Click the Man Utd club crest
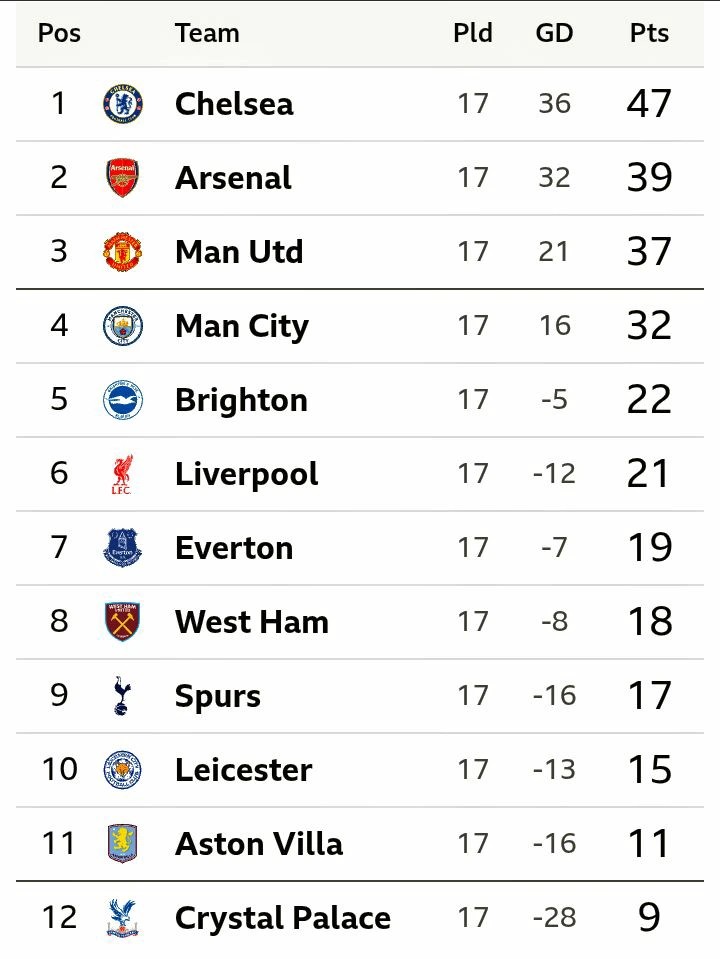The height and width of the screenshot is (959, 720). tap(122, 251)
